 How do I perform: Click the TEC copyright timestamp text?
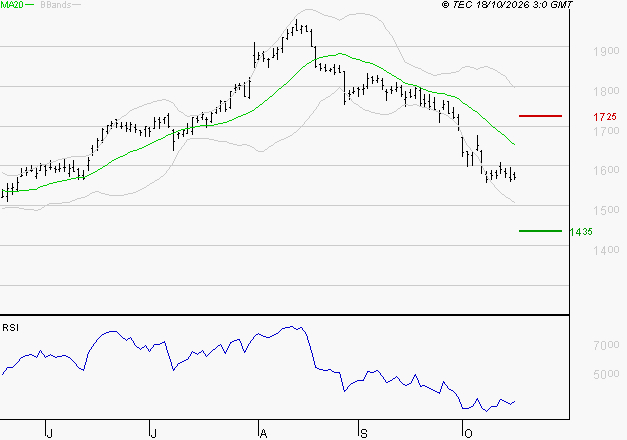[x=507, y=5]
